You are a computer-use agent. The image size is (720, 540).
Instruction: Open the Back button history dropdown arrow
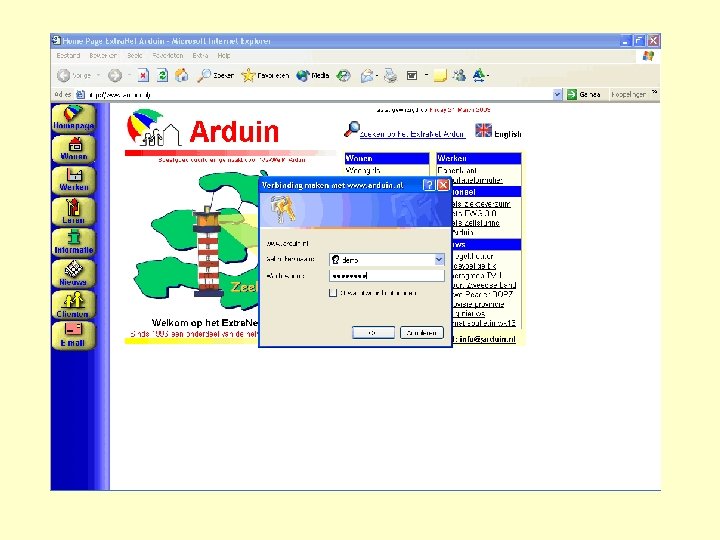pyautogui.click(x=98, y=75)
